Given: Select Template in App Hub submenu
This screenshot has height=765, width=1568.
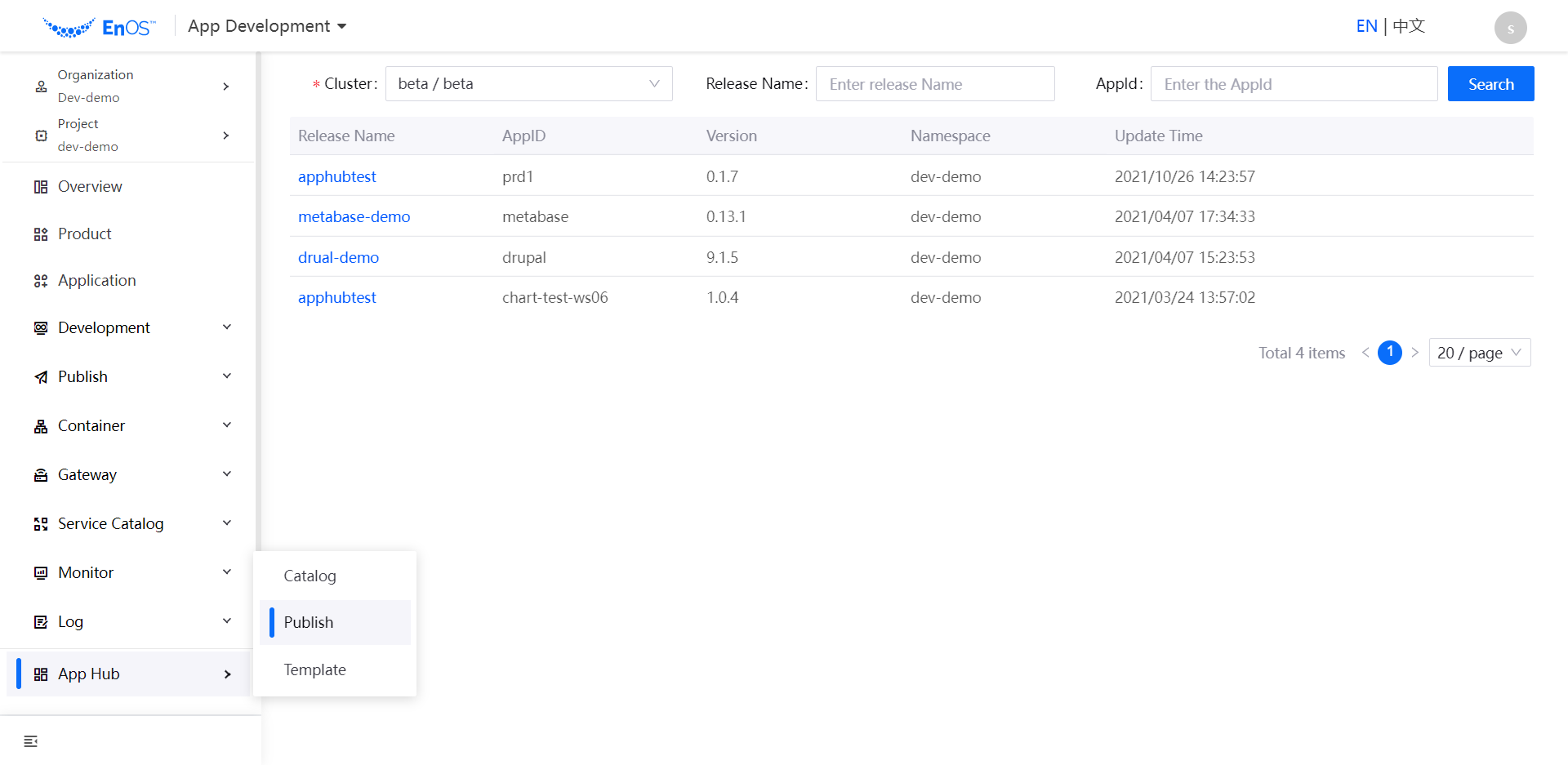Looking at the screenshot, I should [x=315, y=670].
